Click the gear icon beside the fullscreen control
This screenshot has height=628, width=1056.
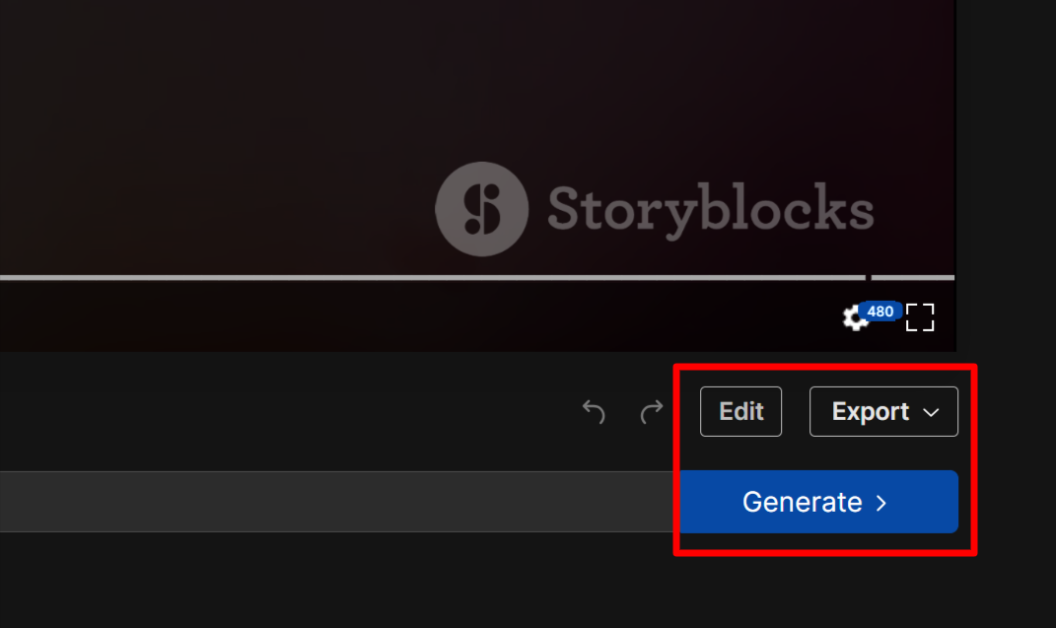pos(857,317)
